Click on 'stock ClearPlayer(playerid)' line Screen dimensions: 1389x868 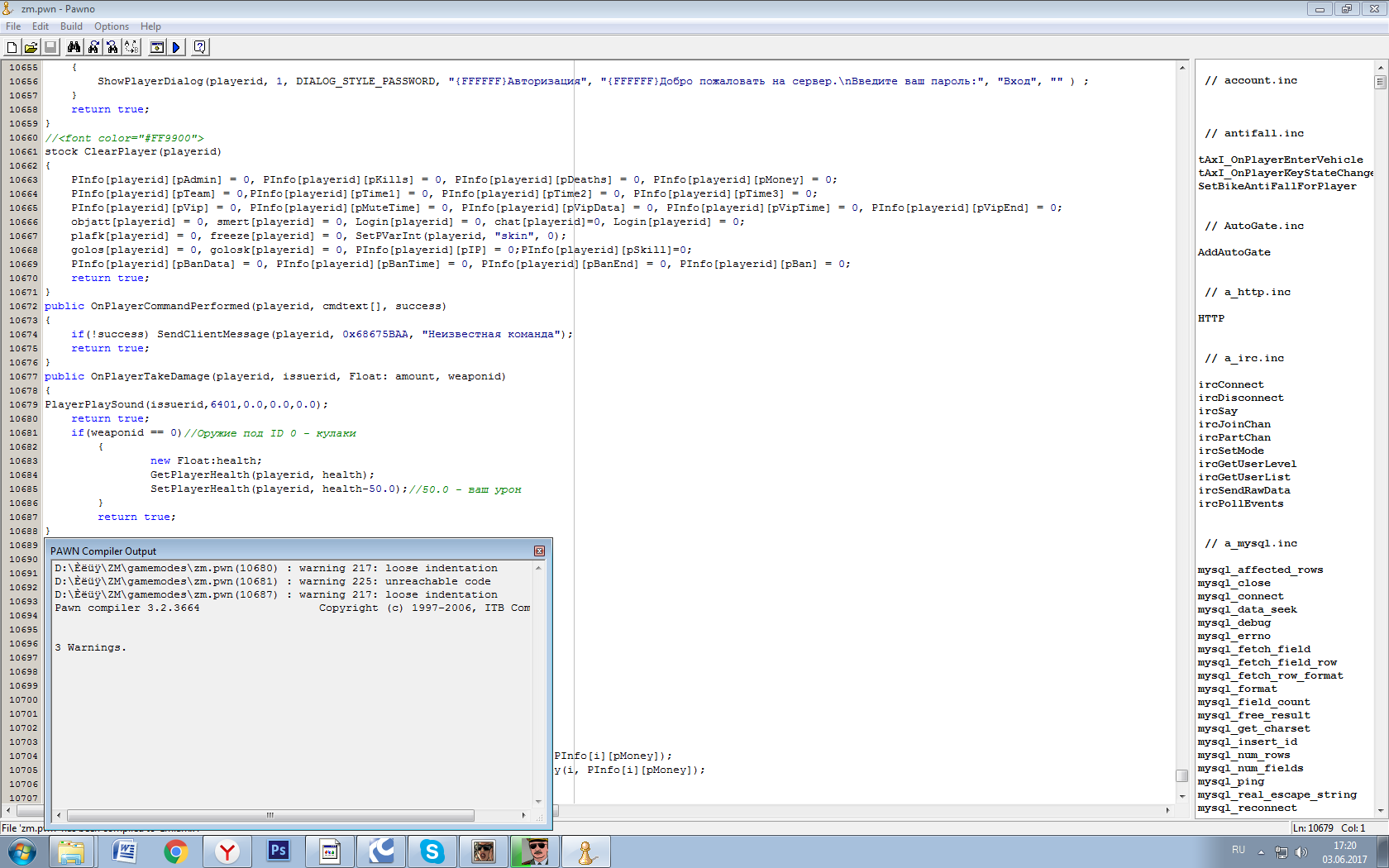tap(133, 151)
